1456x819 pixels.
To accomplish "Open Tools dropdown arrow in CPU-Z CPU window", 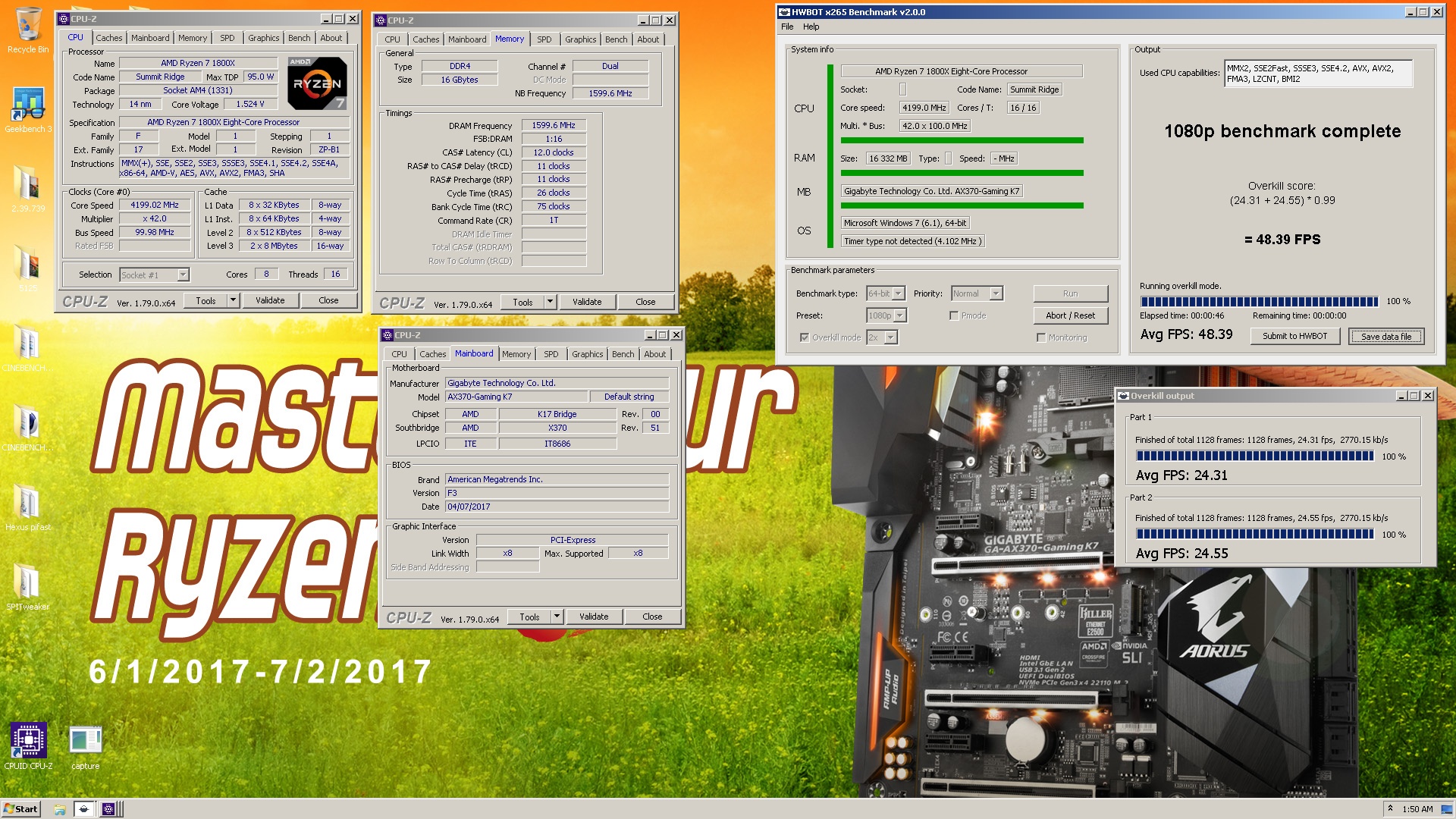I will [233, 301].
